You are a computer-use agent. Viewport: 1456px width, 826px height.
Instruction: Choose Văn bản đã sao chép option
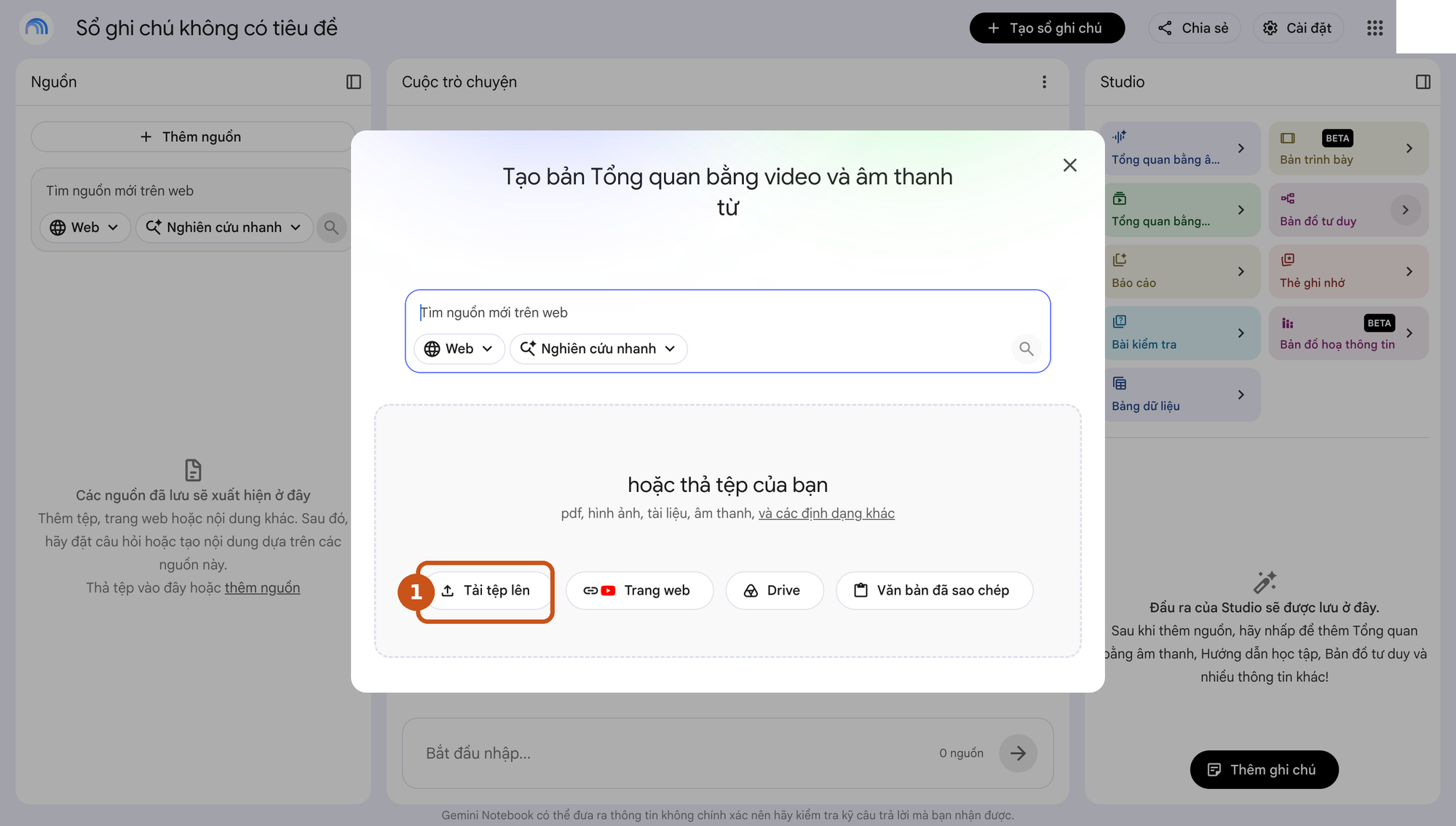934,590
